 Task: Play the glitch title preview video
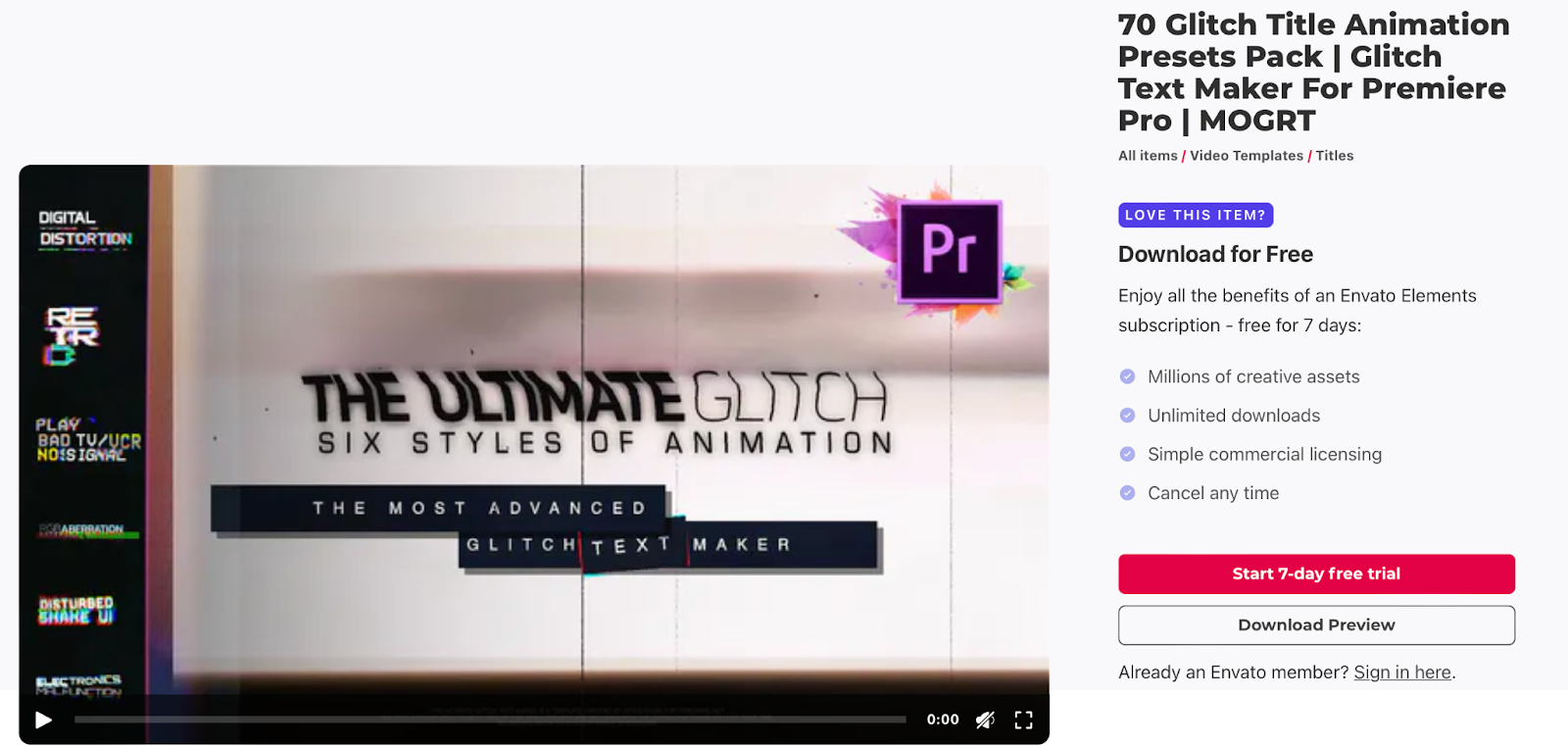pos(43,720)
